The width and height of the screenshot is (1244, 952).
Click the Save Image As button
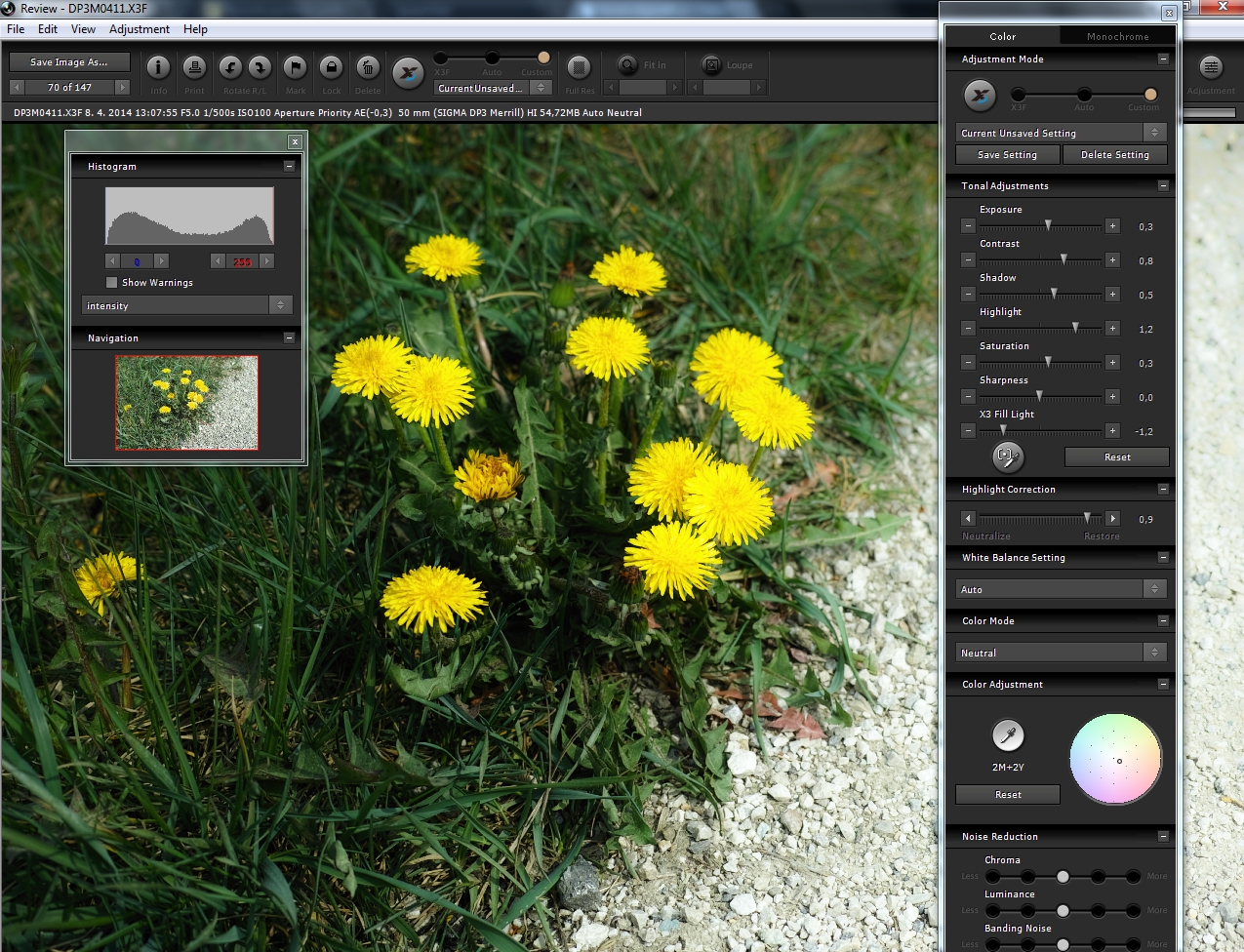coord(69,62)
